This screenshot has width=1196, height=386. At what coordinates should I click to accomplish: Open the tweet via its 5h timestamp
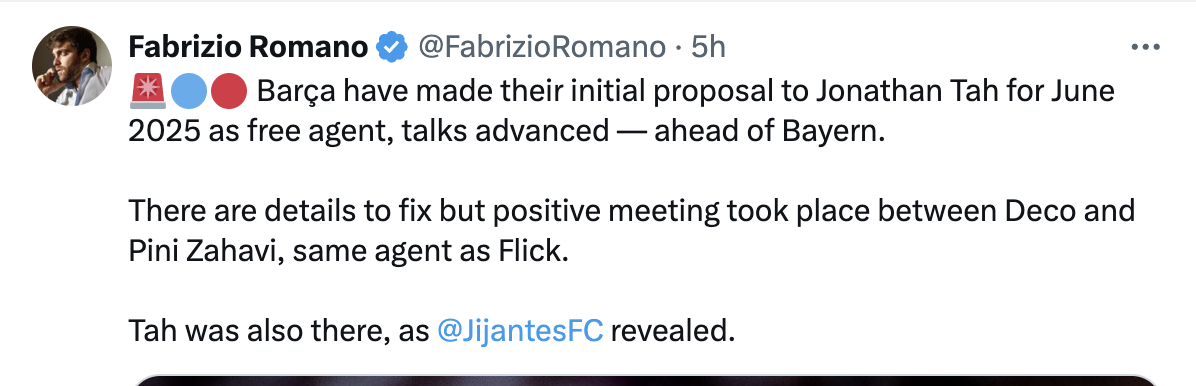tap(708, 47)
